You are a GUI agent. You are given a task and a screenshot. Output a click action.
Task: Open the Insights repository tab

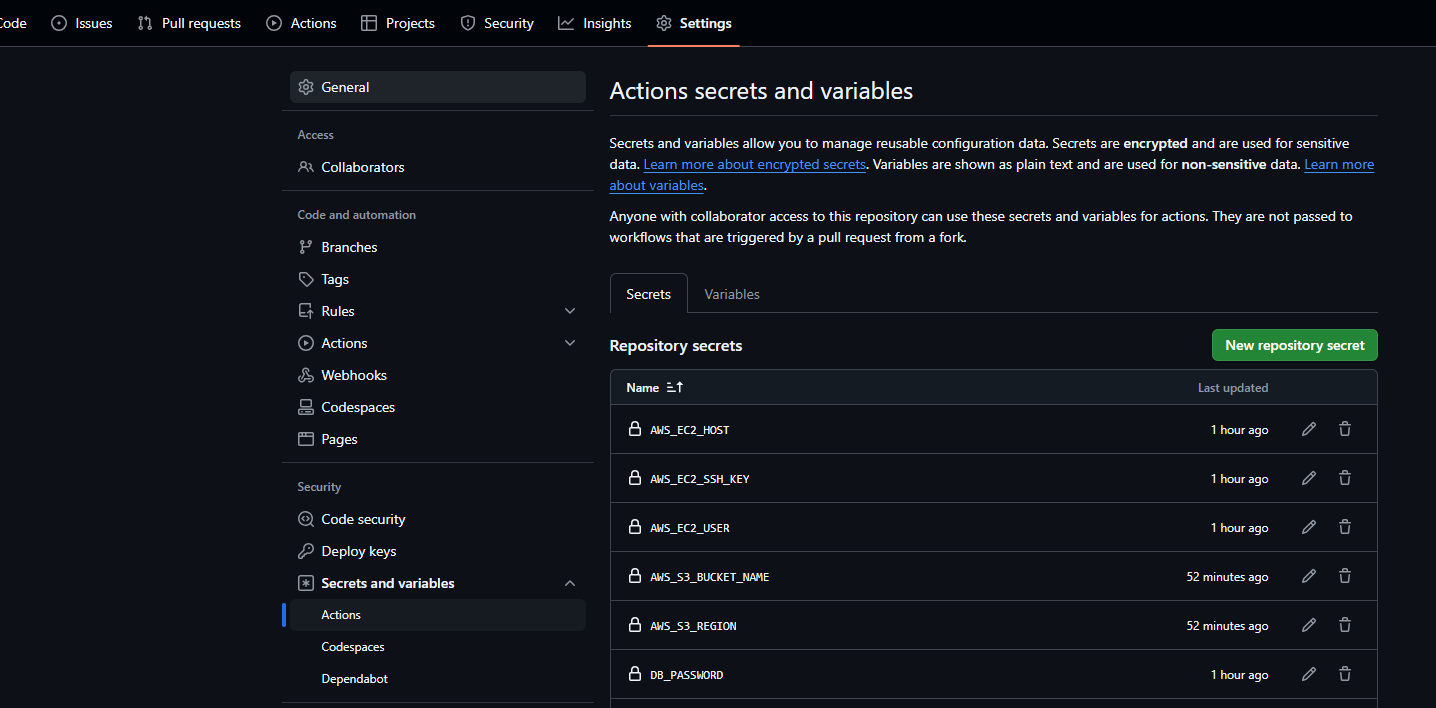(595, 23)
